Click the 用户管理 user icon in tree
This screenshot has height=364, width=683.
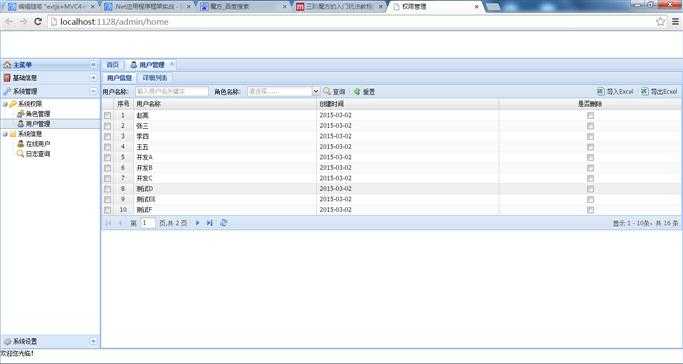[20, 124]
